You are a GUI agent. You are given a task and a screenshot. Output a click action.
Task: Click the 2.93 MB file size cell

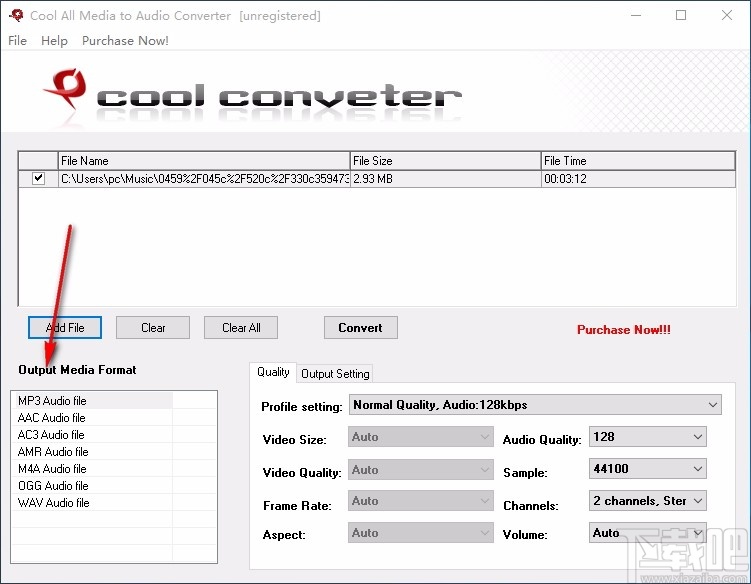click(445, 179)
